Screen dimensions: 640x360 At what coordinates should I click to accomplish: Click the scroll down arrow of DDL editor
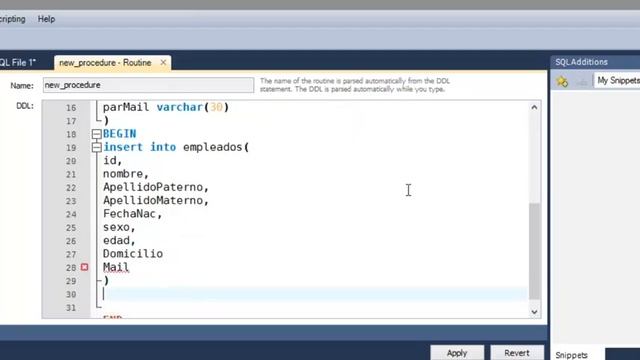coord(534,312)
